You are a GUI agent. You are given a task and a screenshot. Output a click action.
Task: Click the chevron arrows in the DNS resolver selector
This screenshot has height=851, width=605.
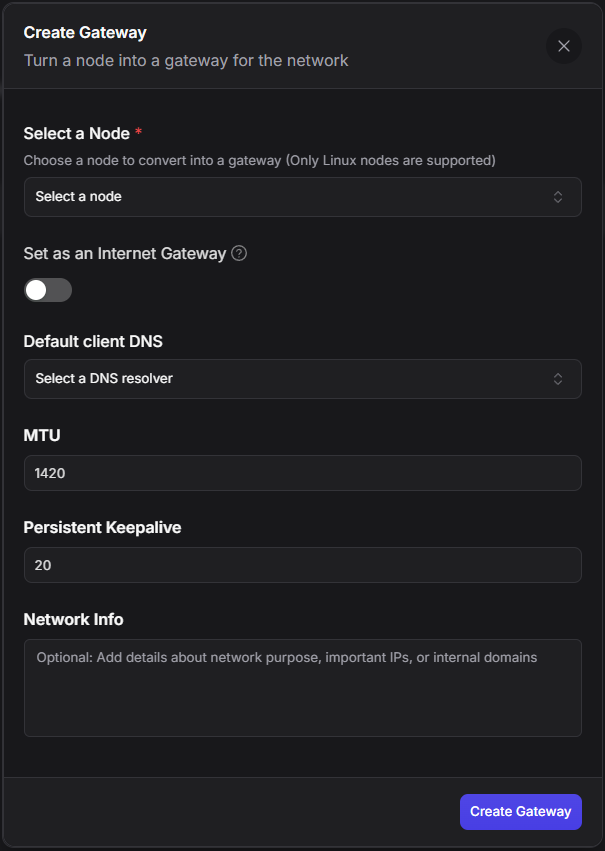(x=558, y=379)
